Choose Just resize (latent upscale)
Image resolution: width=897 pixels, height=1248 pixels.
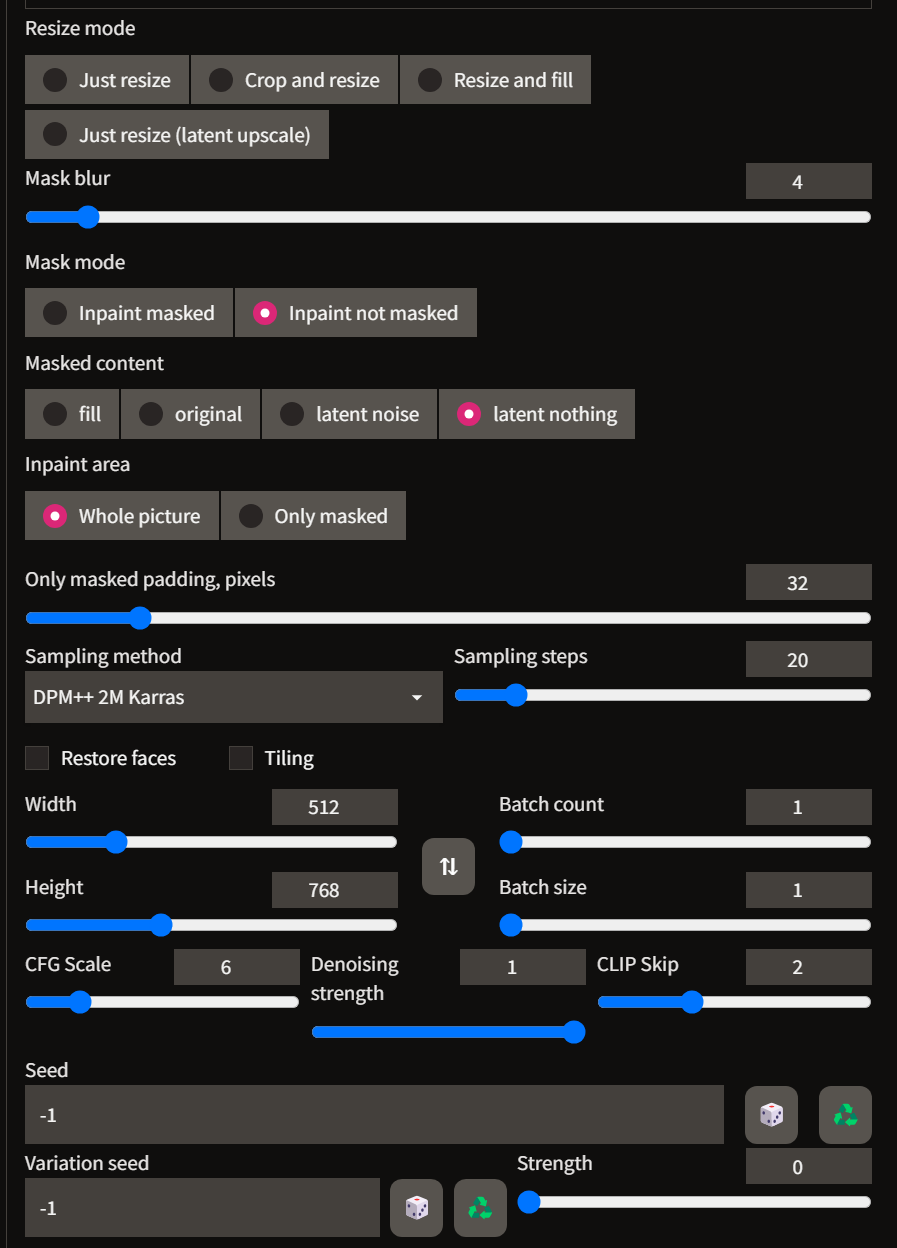tap(176, 134)
